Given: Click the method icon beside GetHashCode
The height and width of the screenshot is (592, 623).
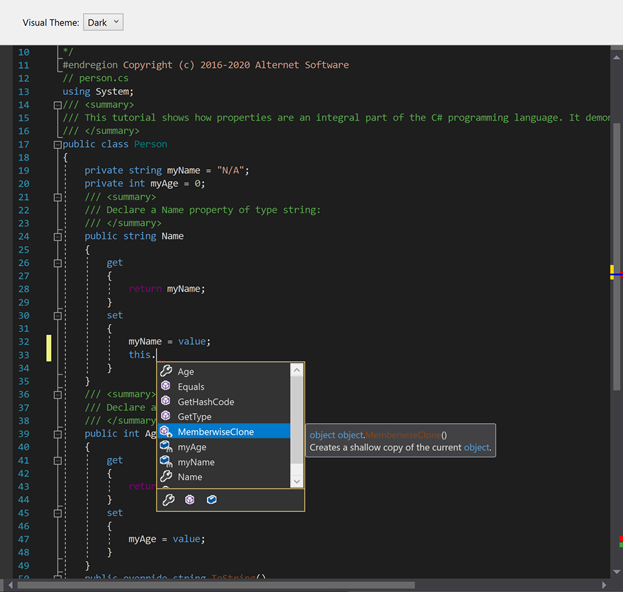Looking at the screenshot, I should pyautogui.click(x=166, y=401).
